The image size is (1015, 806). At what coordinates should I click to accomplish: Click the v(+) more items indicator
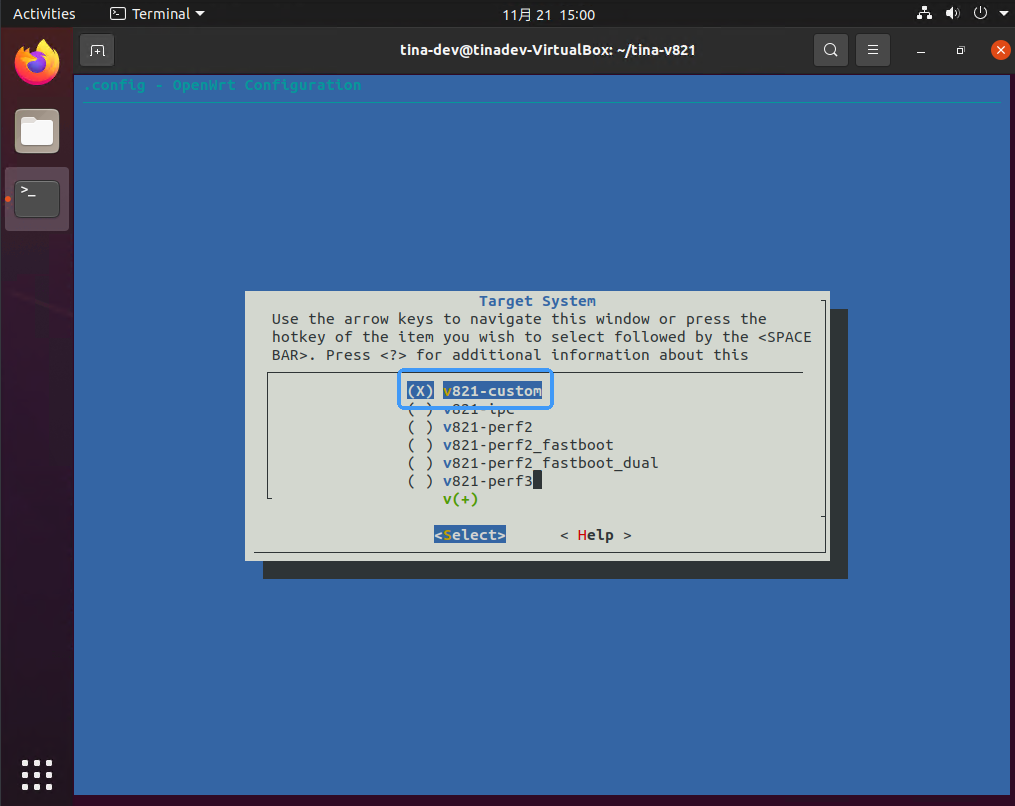pos(460,499)
